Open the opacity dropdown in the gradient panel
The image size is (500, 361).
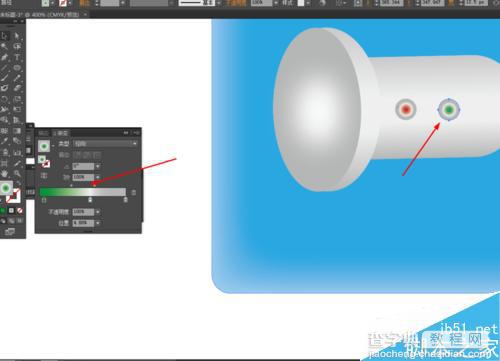point(98,212)
